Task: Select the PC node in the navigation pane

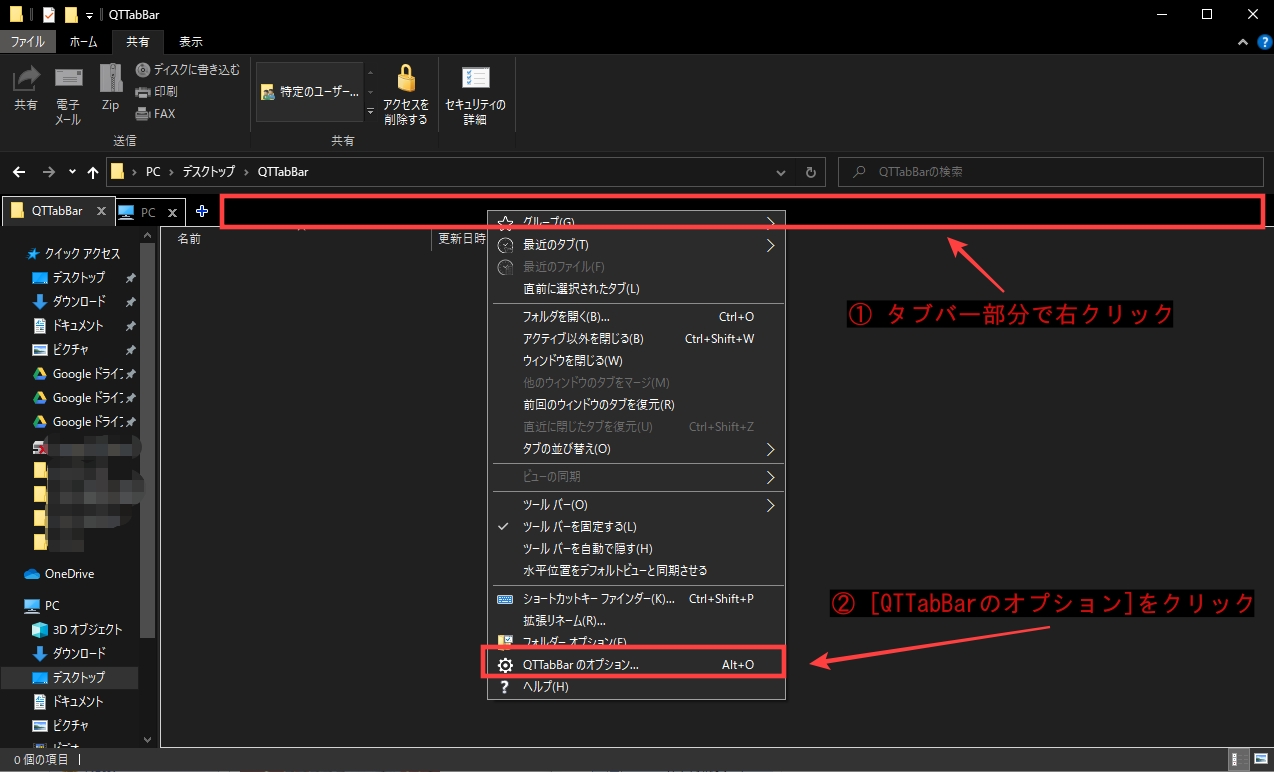Action: pos(52,606)
